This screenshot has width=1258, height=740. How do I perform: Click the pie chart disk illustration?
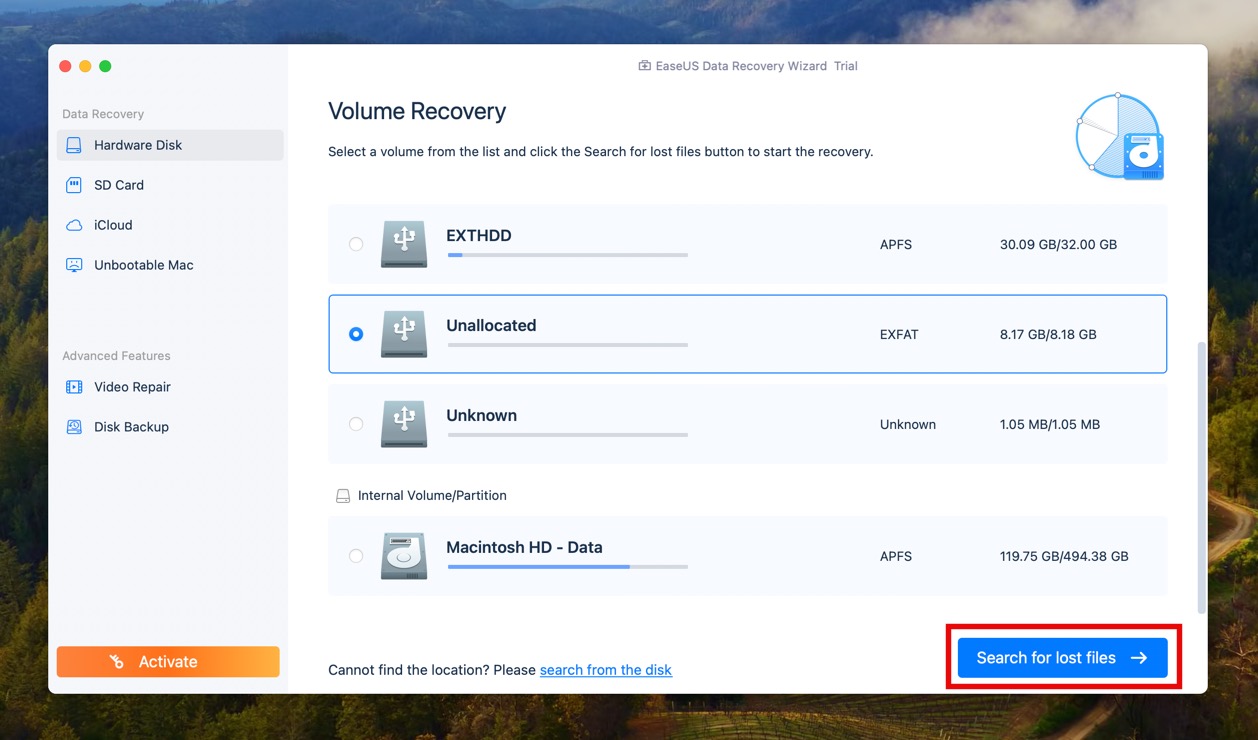[1119, 137]
